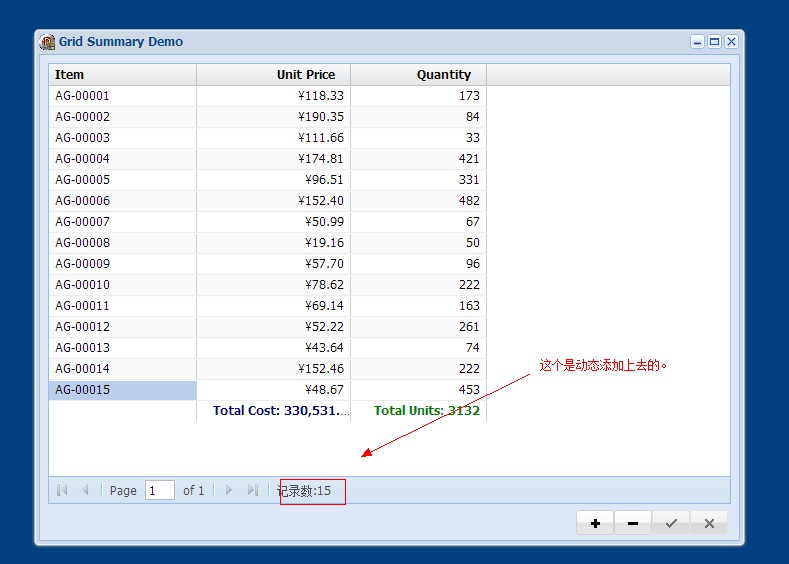
Task: Click unit price ¥78.62
Action: [273, 285]
